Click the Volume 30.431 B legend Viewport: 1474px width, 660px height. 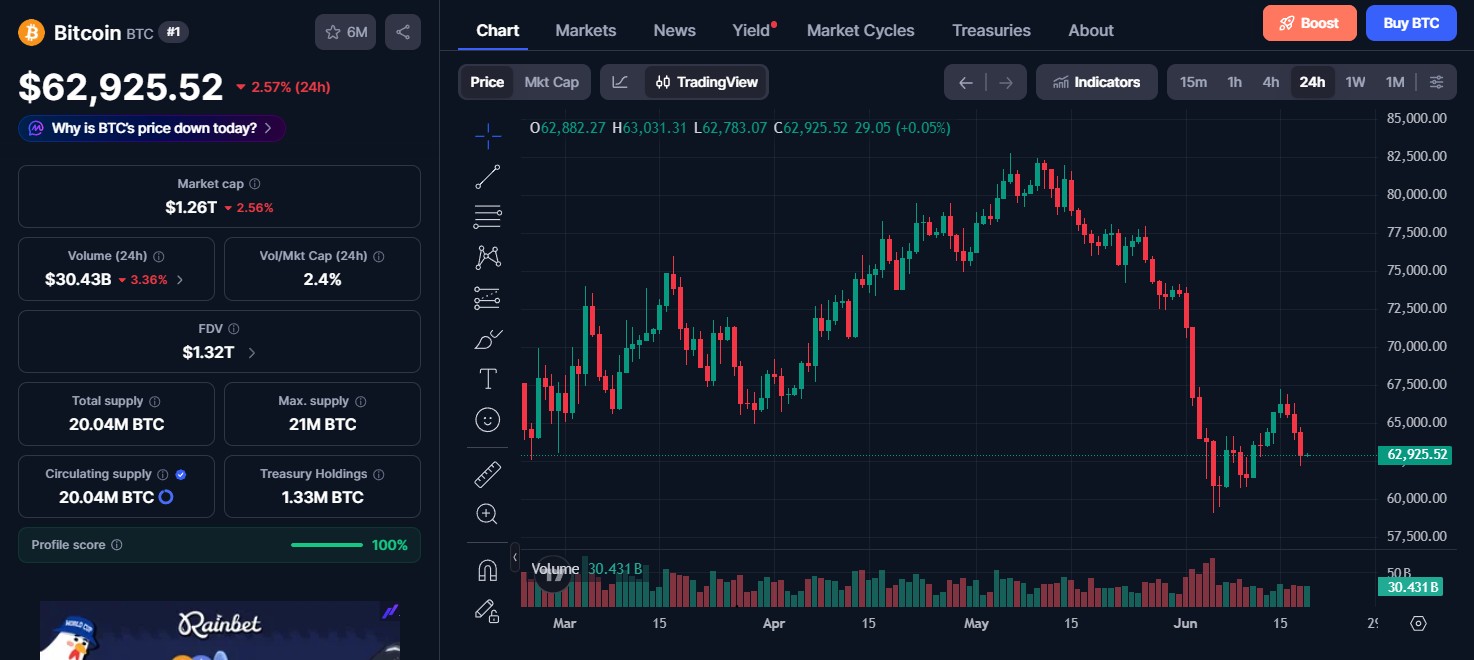587,569
